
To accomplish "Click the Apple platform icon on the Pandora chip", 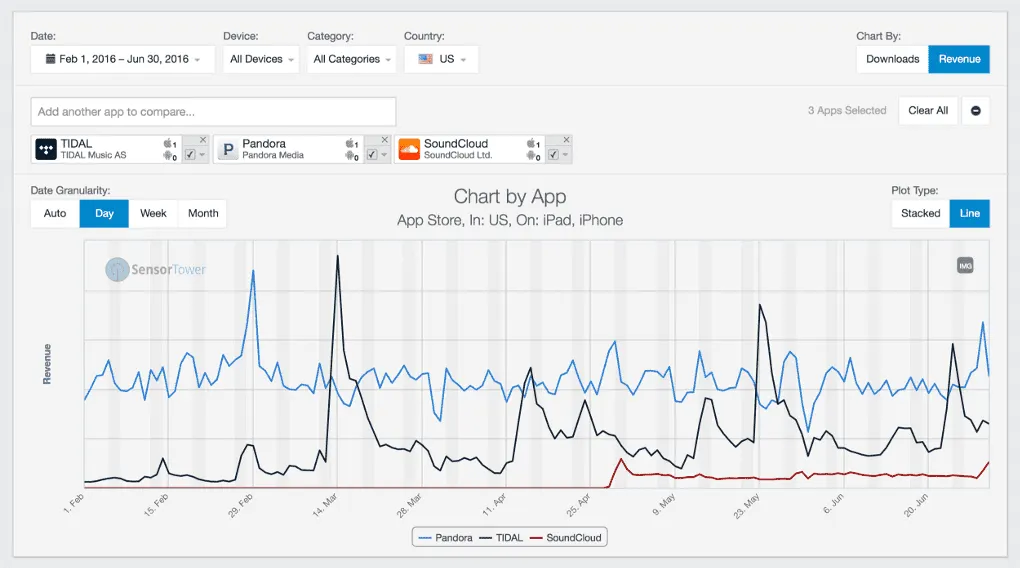I will [351, 143].
